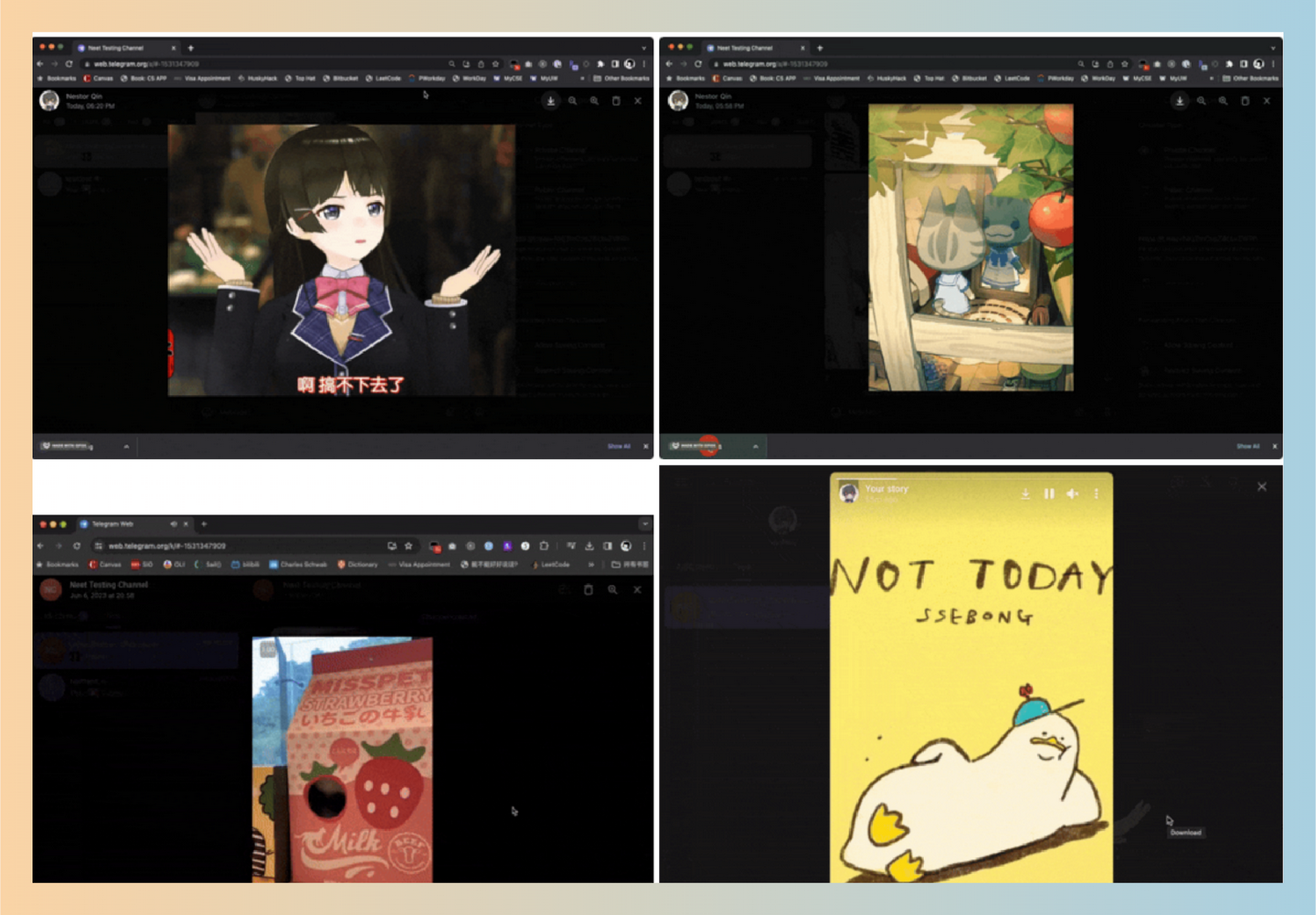Click the address bar in anime girl window
The height and width of the screenshot is (915, 1316).
point(291,64)
